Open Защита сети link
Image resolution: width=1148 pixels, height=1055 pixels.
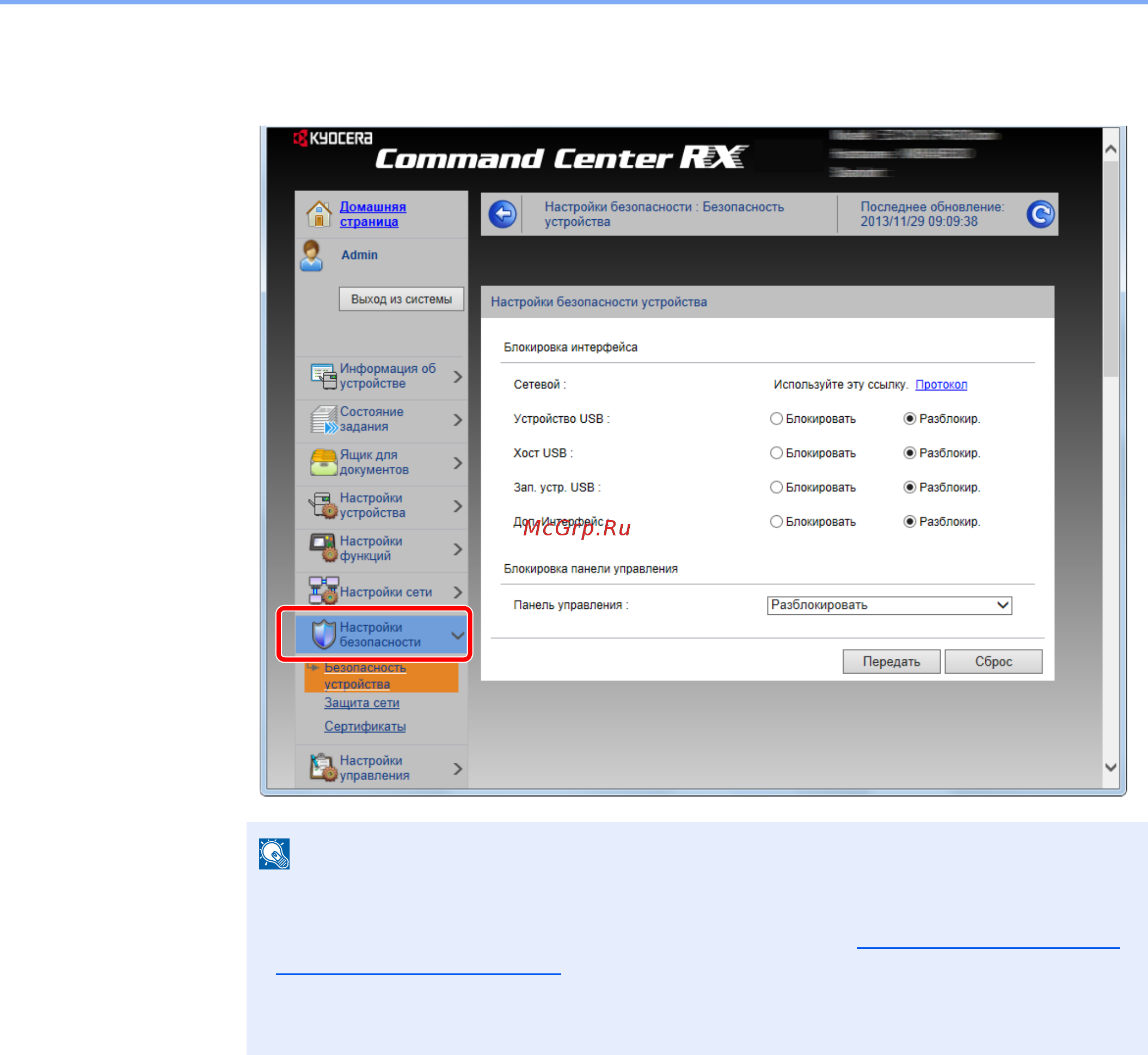(361, 703)
